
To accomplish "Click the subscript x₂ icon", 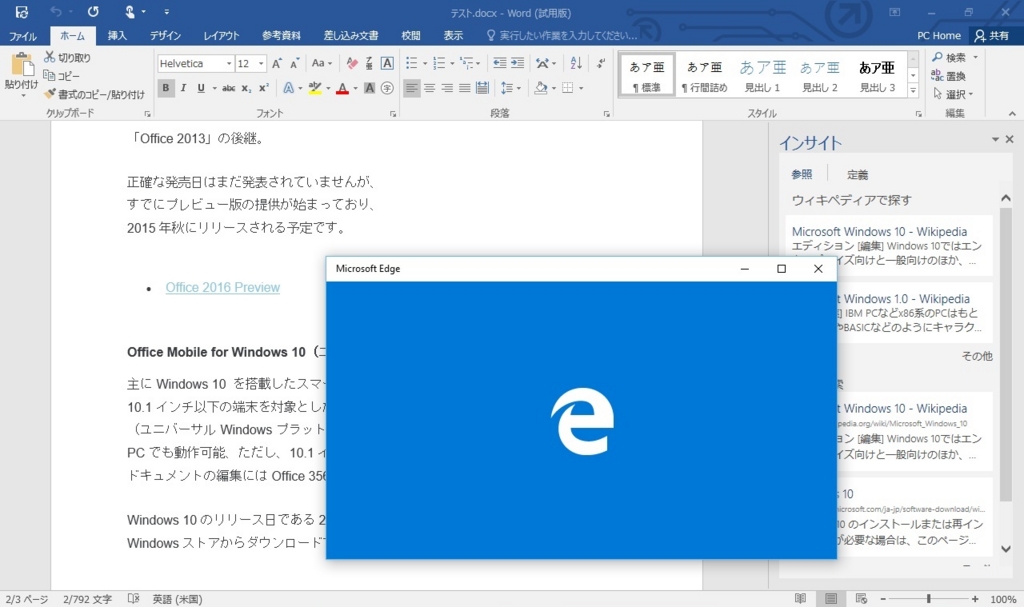I will click(x=246, y=88).
